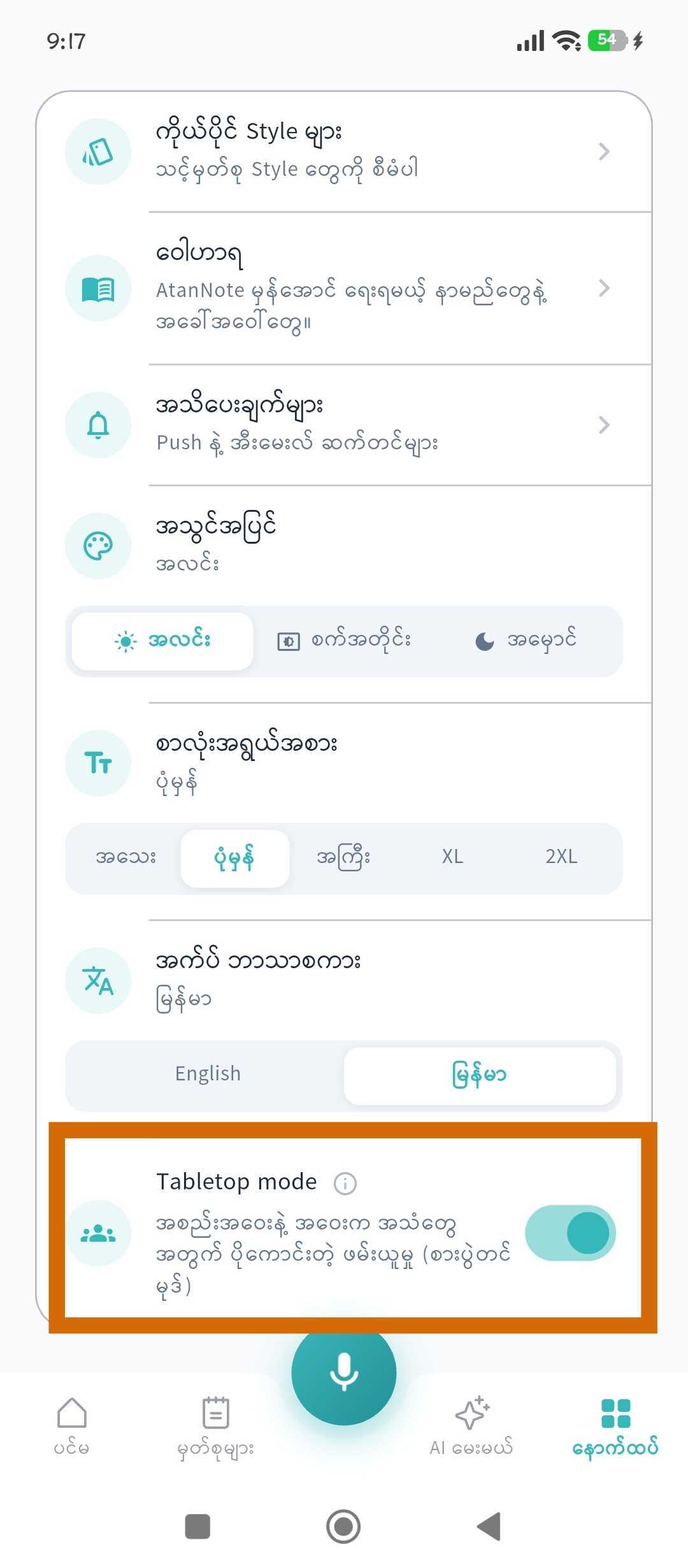Tap the Tt font size icon
The width and height of the screenshot is (688, 1568).
coord(98,763)
